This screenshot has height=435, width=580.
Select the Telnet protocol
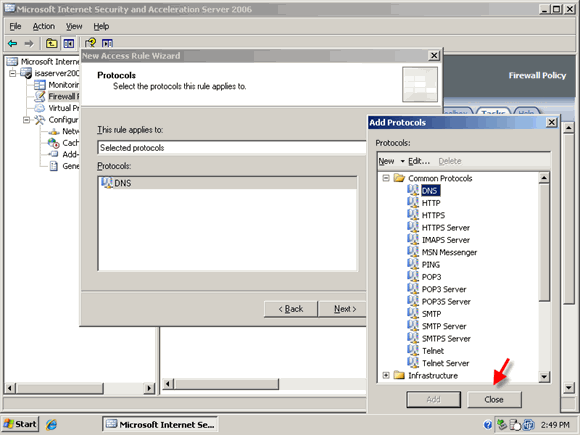(x=433, y=351)
